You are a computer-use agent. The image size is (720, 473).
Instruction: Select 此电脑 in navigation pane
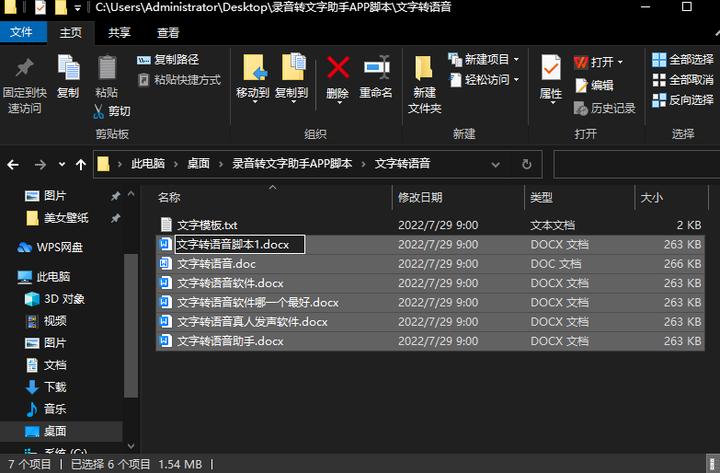click(x=44, y=276)
